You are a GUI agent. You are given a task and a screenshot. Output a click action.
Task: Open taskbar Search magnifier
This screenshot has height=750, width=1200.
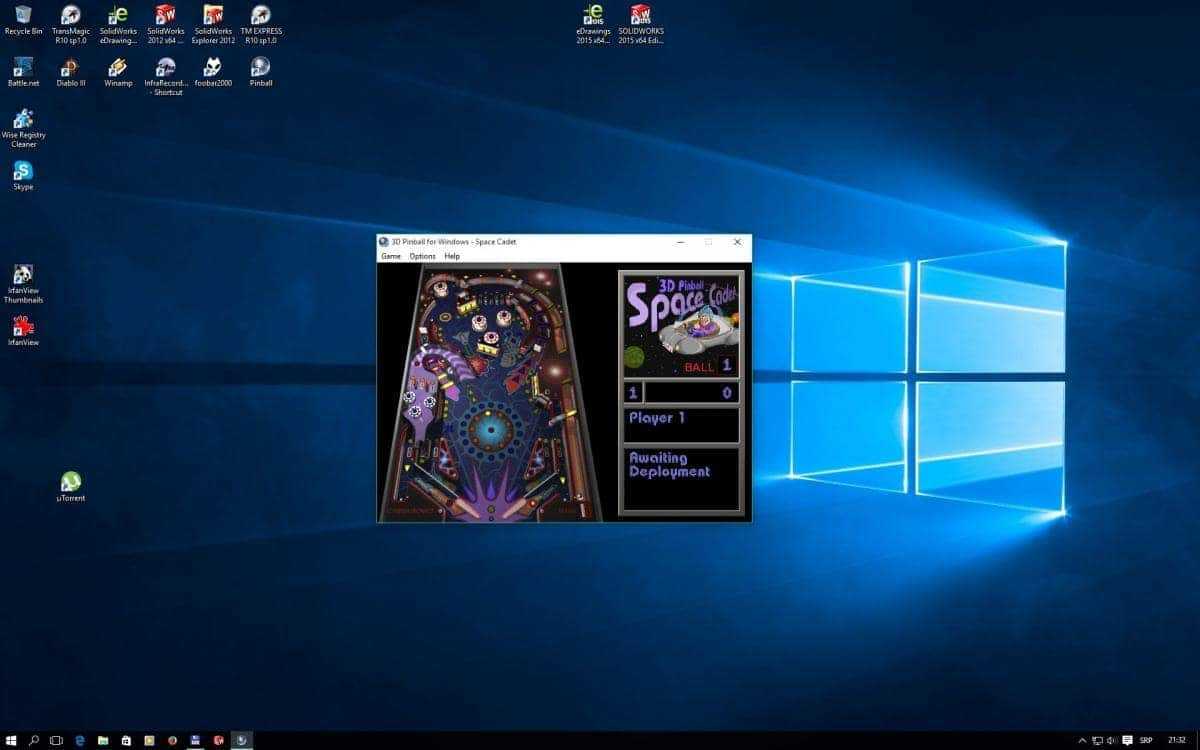pyautogui.click(x=34, y=740)
